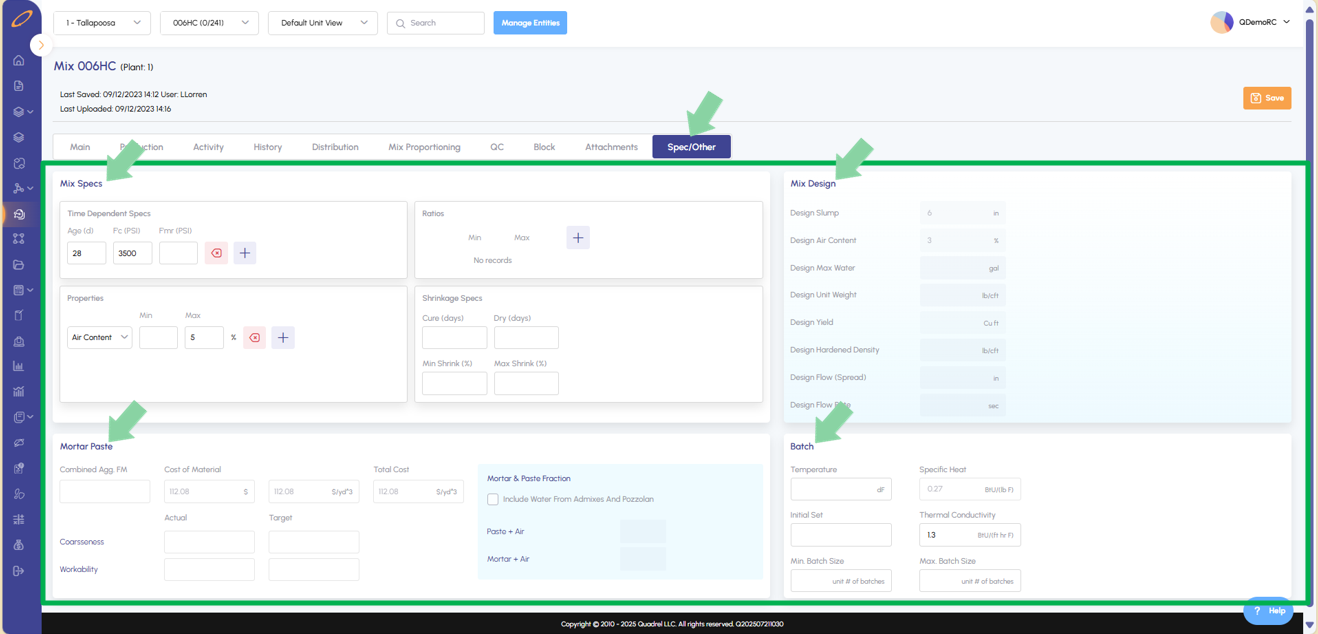1318x634 pixels.
Task: Switch to the Block tab
Action: tap(544, 147)
